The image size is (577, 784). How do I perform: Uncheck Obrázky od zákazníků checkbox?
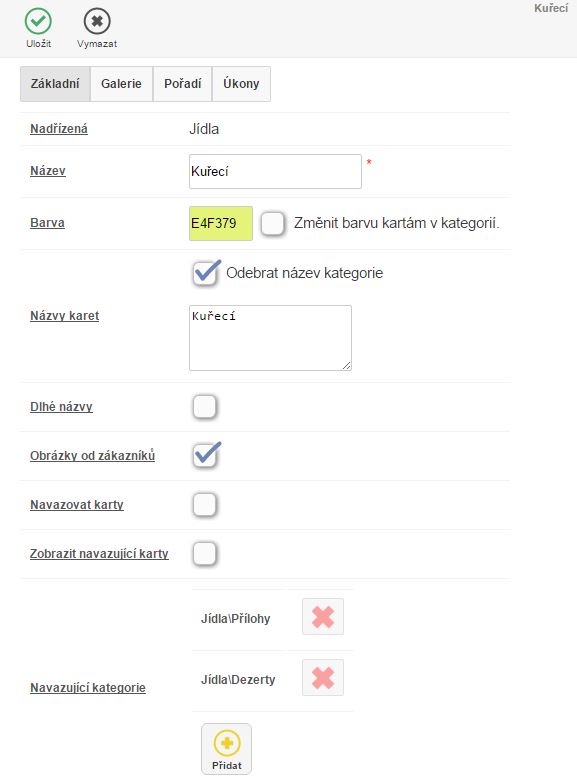click(x=205, y=456)
